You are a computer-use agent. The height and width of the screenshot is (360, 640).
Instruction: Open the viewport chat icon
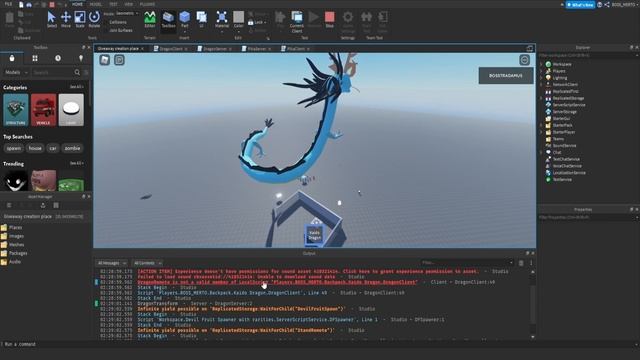click(x=119, y=60)
